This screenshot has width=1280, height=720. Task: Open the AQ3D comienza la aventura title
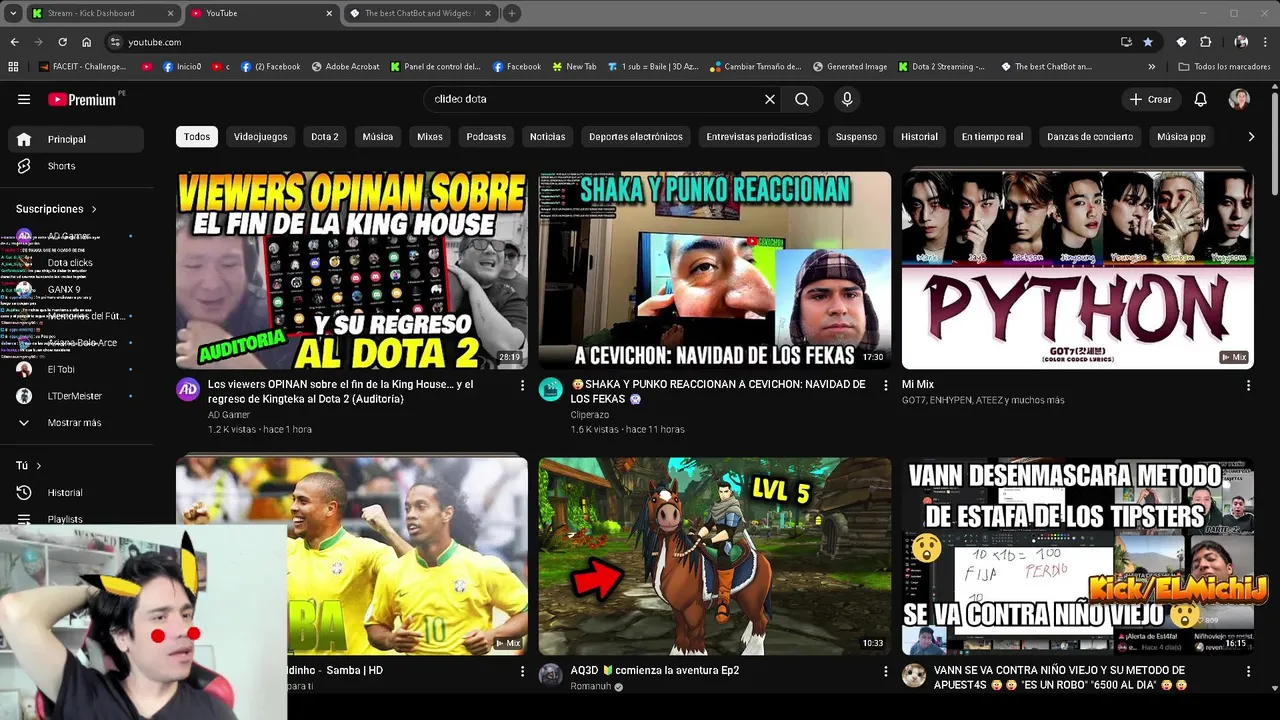655,670
